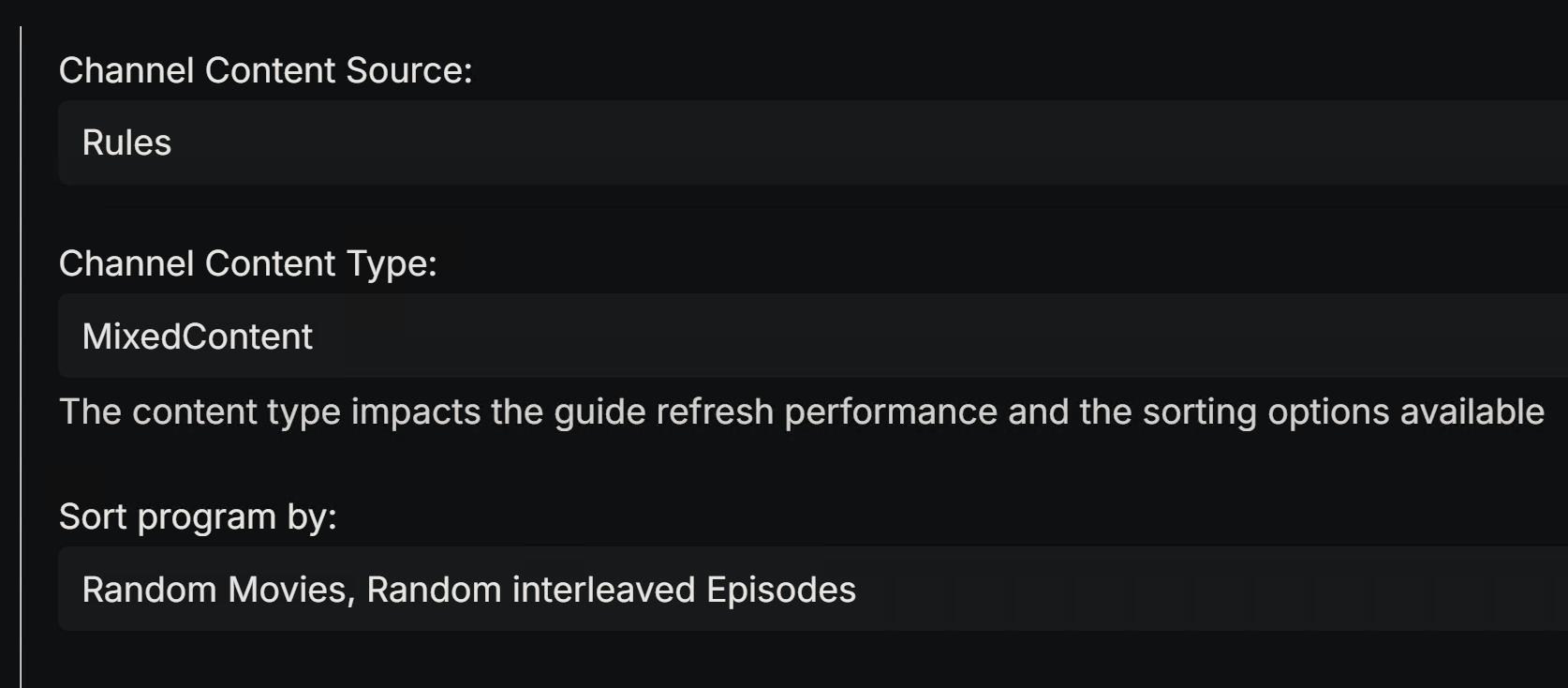Click the vertical divider line at left
This screenshot has height=688, width=1568.
click(x=21, y=356)
